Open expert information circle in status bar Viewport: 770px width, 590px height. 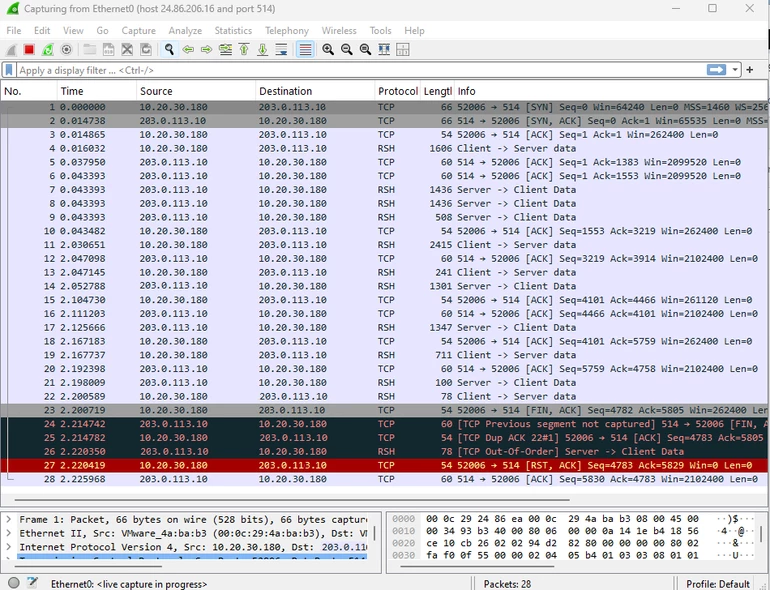(x=14, y=583)
